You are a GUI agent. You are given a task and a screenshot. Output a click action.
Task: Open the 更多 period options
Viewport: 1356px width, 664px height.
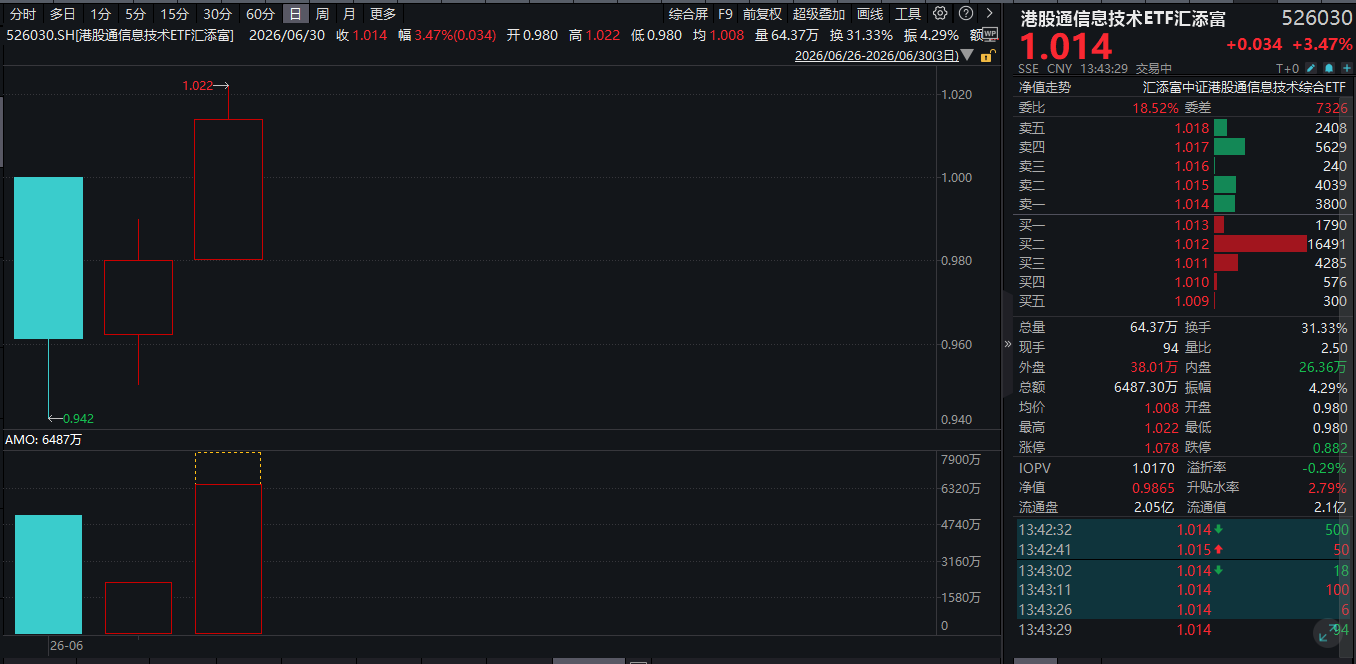tap(383, 14)
